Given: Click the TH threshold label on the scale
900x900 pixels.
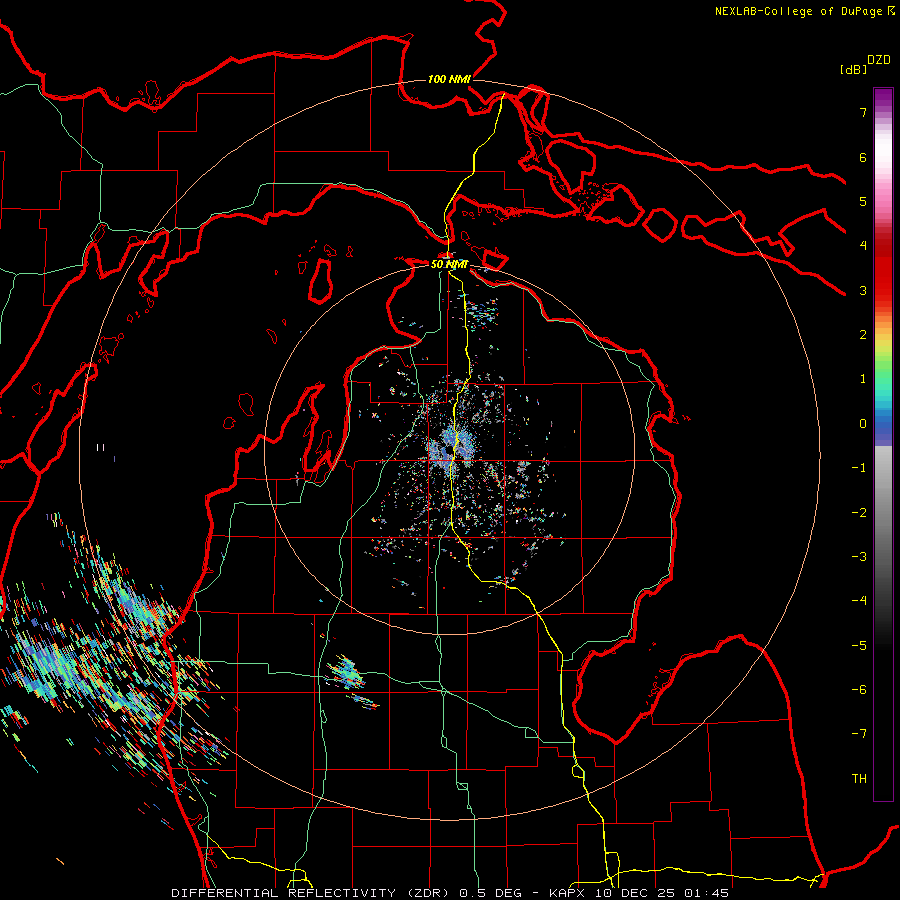Looking at the screenshot, I should 859,779.
